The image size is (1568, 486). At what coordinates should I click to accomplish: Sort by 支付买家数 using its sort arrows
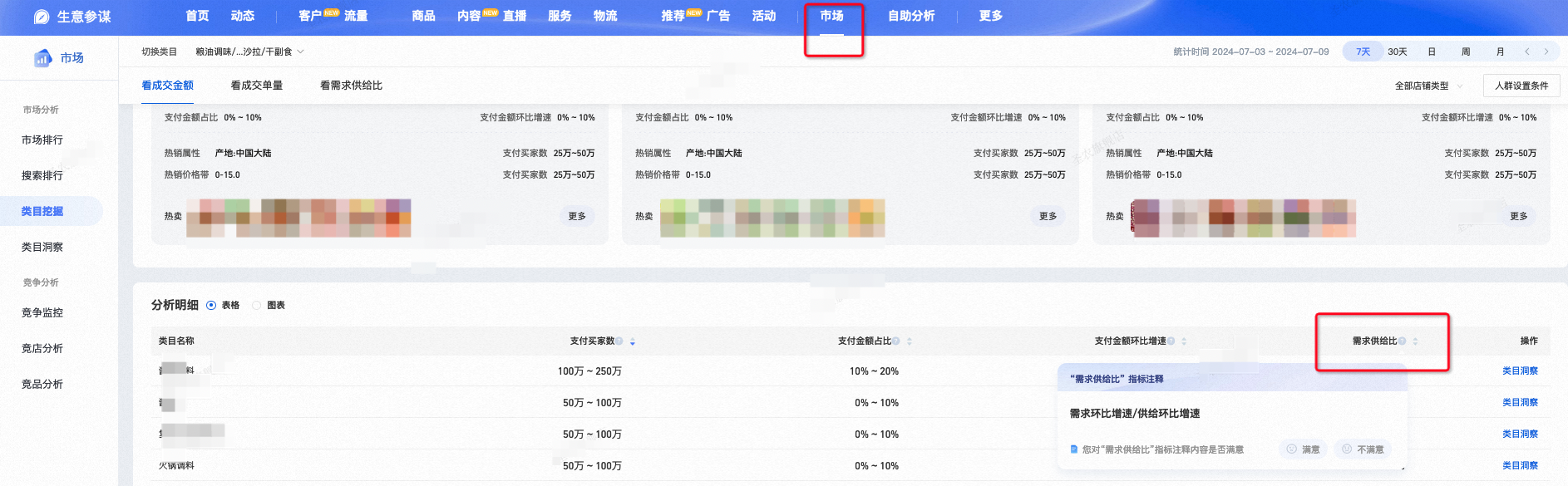[633, 341]
